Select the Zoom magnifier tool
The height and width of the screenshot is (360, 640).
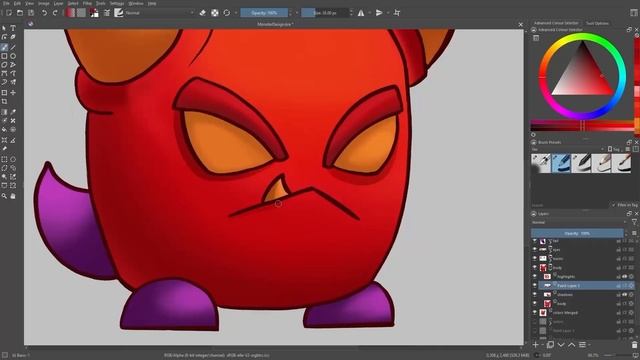(4, 196)
